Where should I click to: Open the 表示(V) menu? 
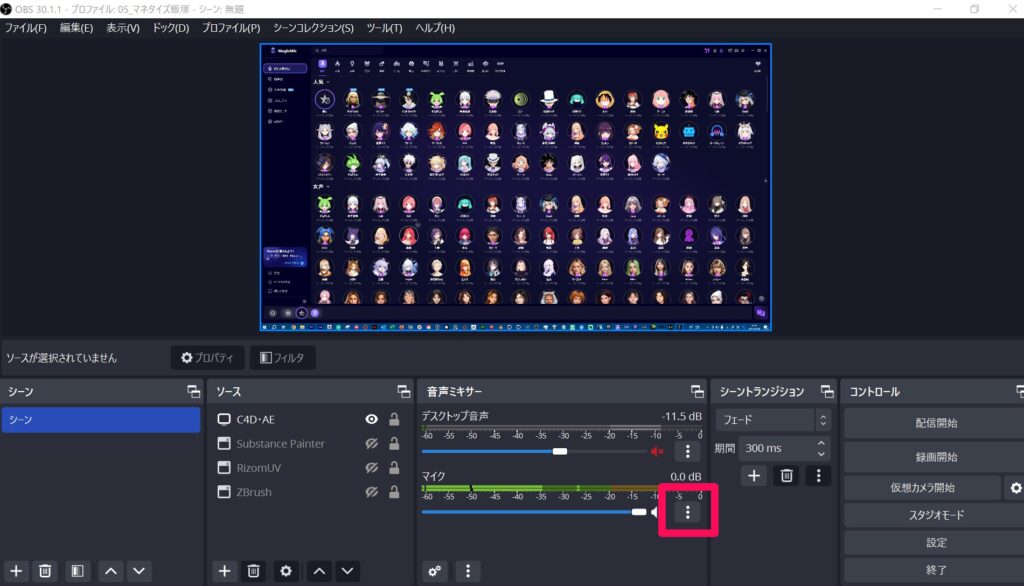123,28
